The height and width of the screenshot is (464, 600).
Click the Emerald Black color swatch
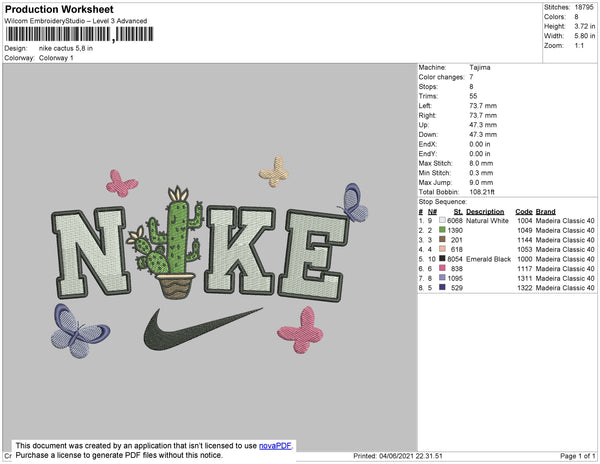(442, 259)
